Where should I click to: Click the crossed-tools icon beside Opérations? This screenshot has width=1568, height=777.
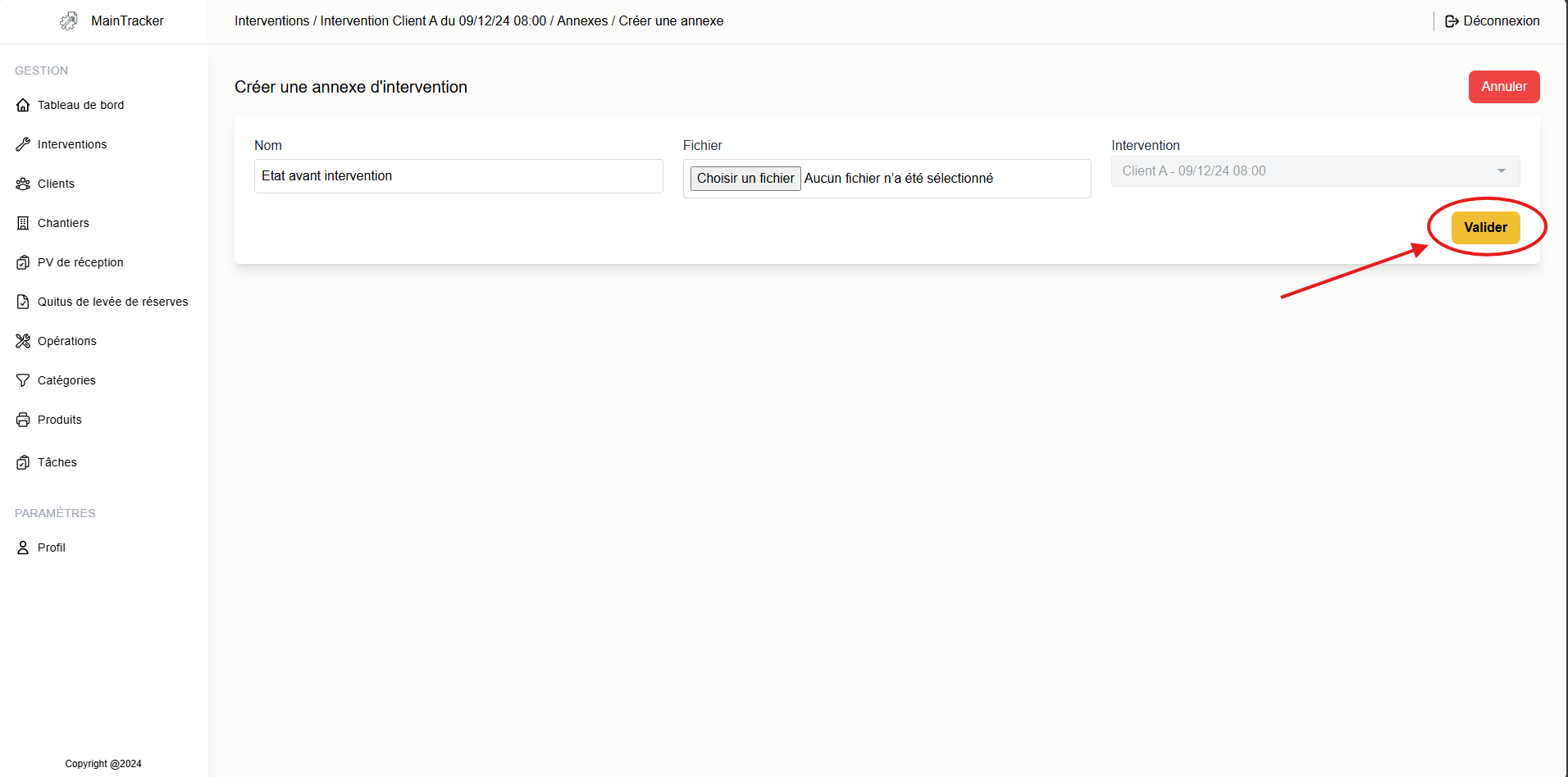[x=23, y=341]
